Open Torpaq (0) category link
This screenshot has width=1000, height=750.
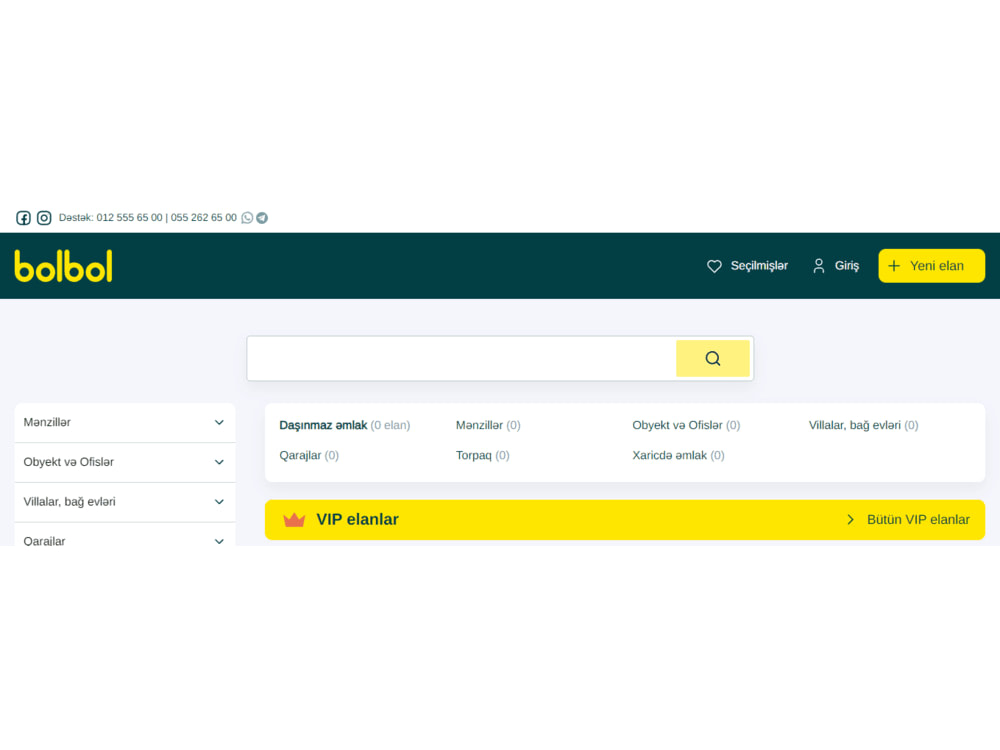point(482,455)
